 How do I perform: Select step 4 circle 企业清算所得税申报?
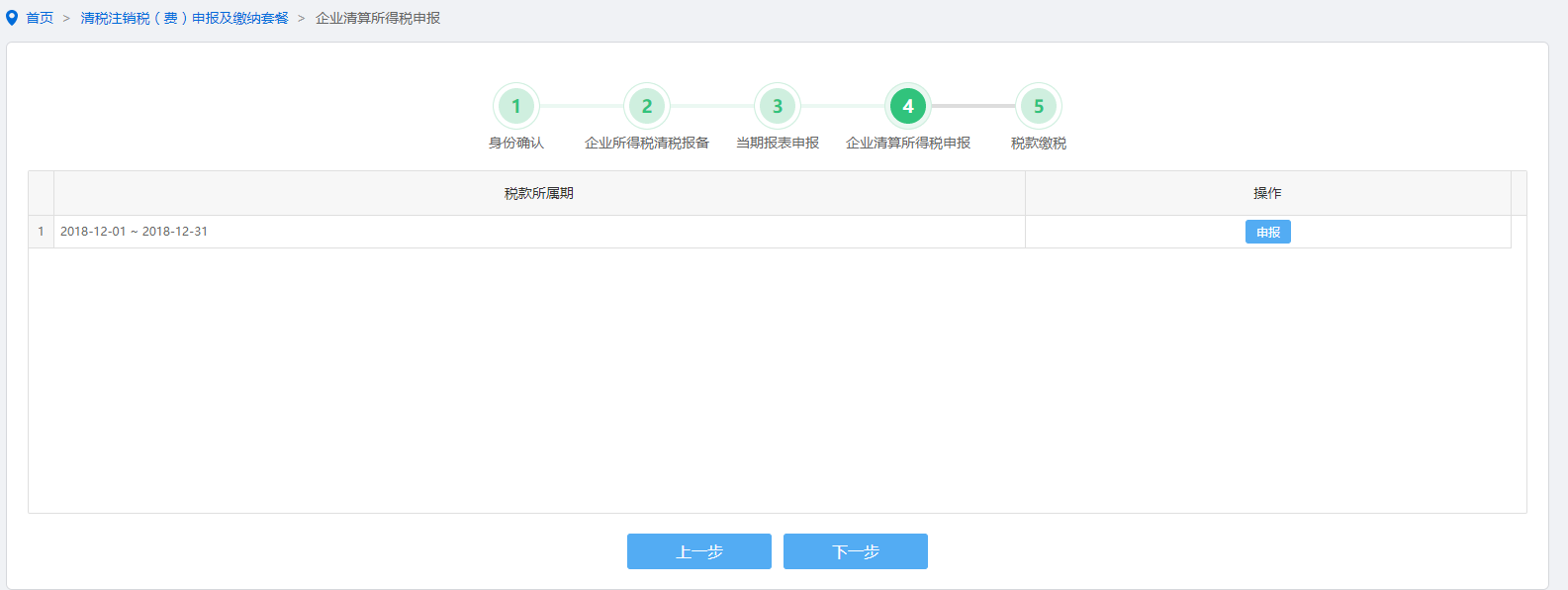(908, 106)
